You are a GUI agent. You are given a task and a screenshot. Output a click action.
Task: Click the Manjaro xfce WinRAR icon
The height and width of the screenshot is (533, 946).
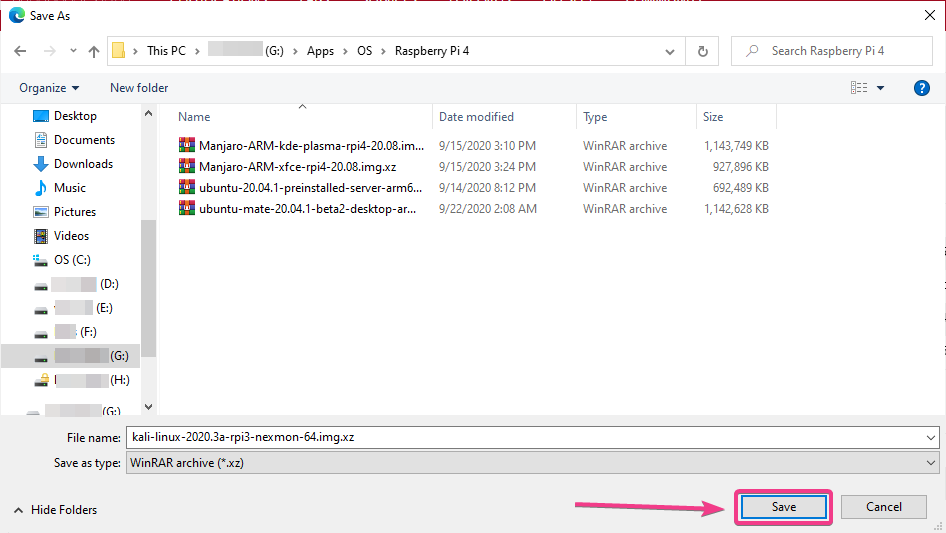click(186, 166)
